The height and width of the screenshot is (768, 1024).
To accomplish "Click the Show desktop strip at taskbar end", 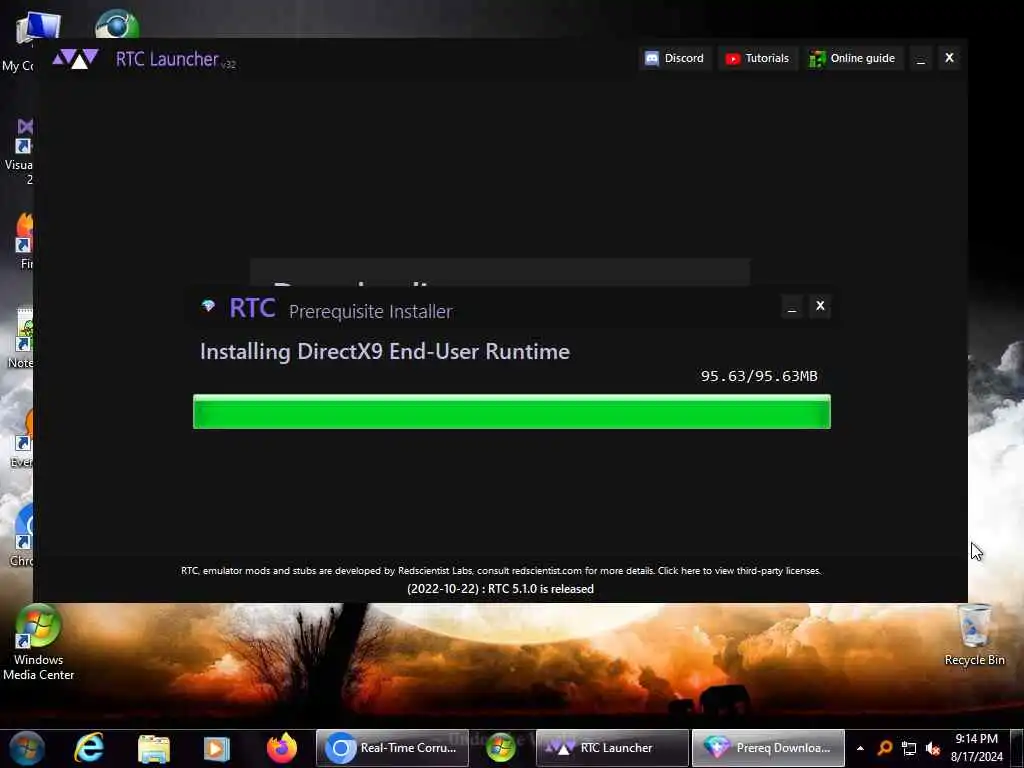I will pos(1017,748).
